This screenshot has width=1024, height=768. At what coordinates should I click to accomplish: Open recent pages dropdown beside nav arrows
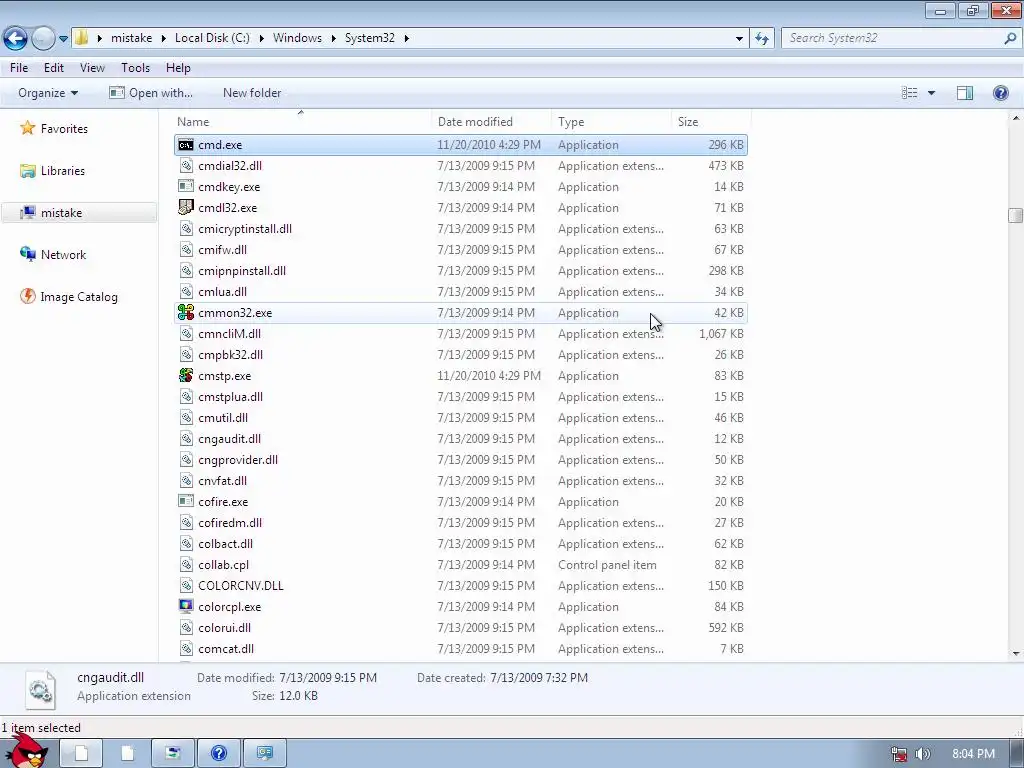click(x=63, y=39)
